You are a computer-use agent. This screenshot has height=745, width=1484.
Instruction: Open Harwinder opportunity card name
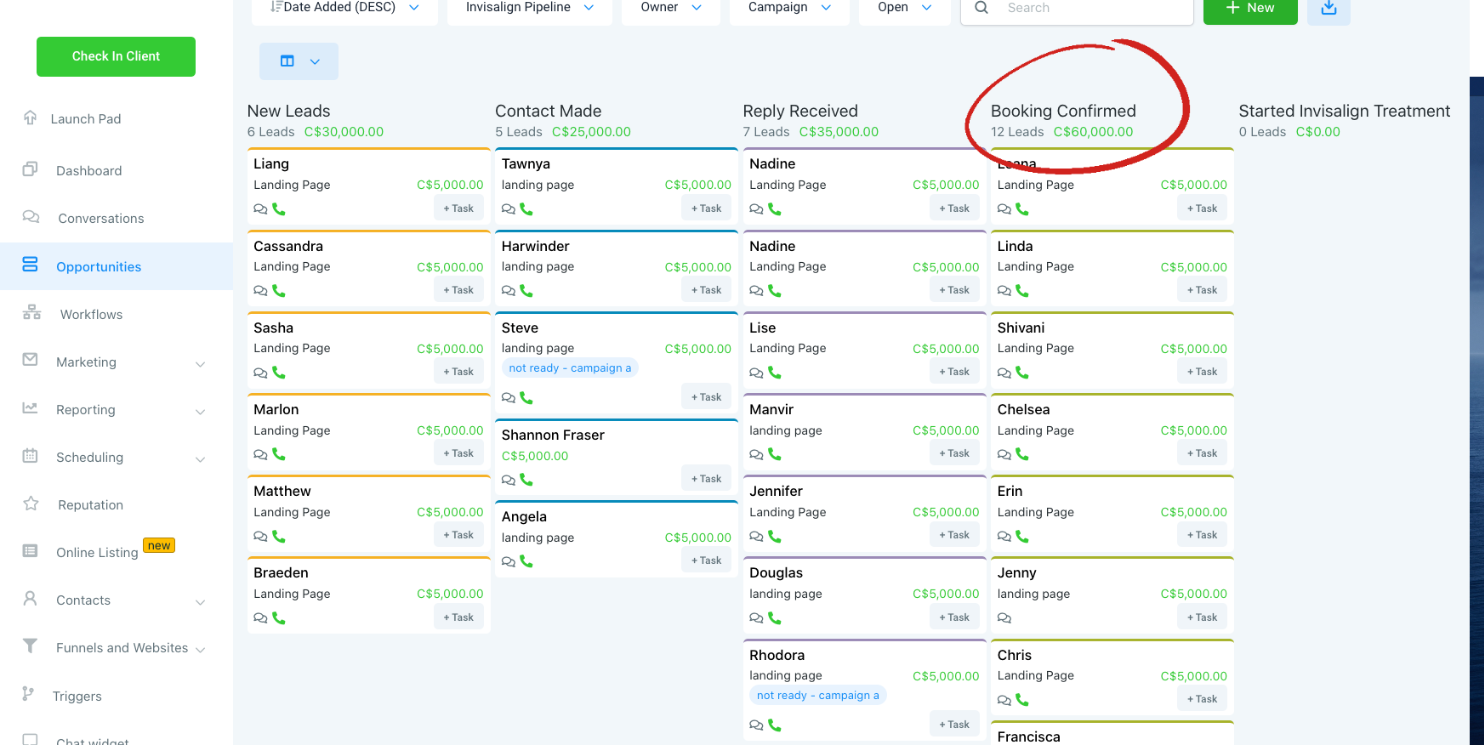(x=536, y=246)
